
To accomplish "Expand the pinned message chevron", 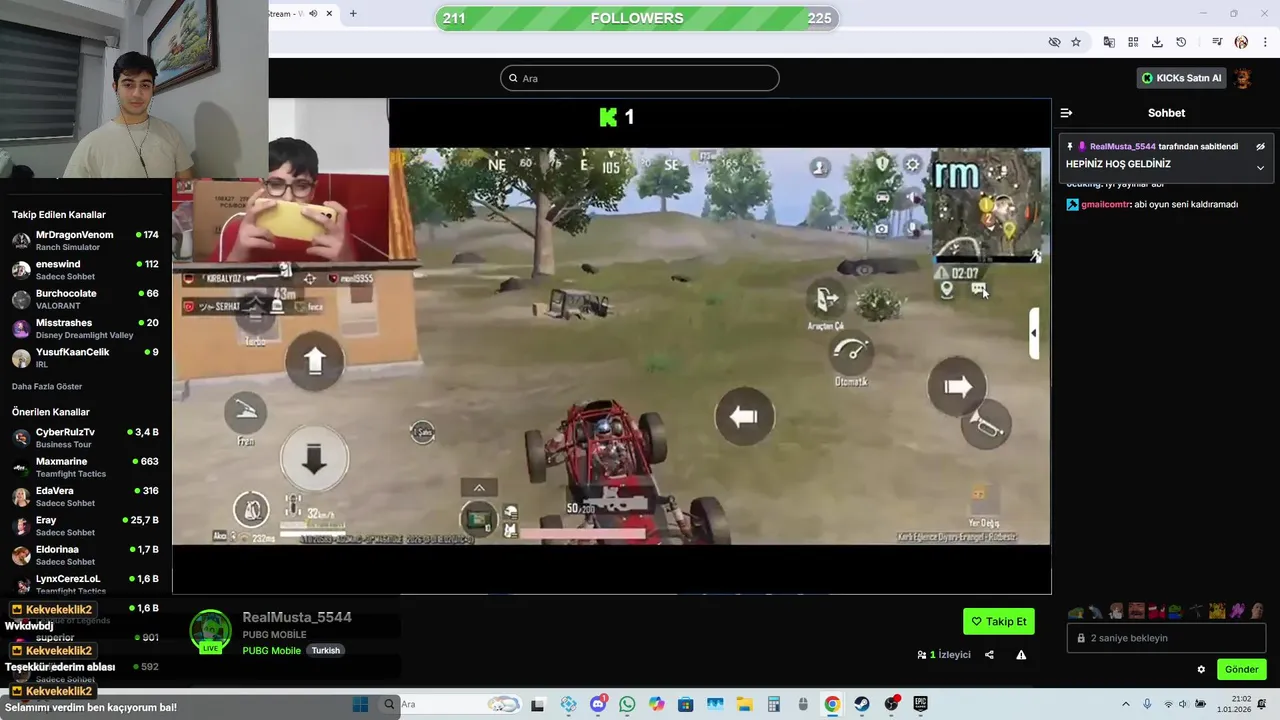I will (x=1260, y=168).
